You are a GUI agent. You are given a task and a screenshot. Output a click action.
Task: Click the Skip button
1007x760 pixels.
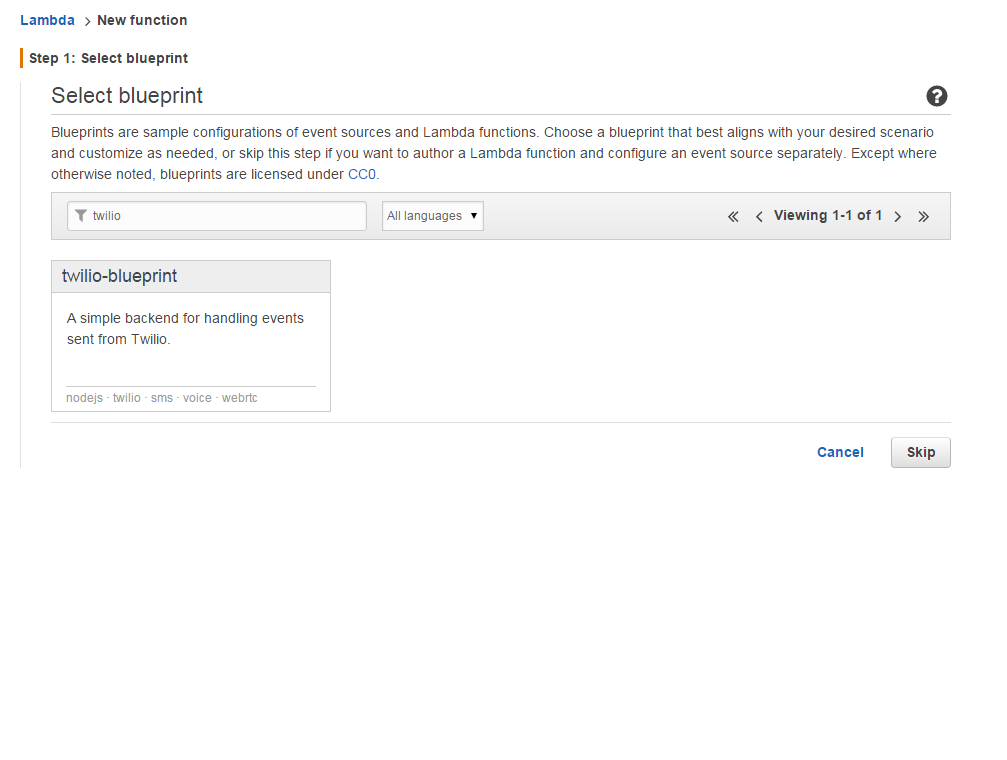920,452
